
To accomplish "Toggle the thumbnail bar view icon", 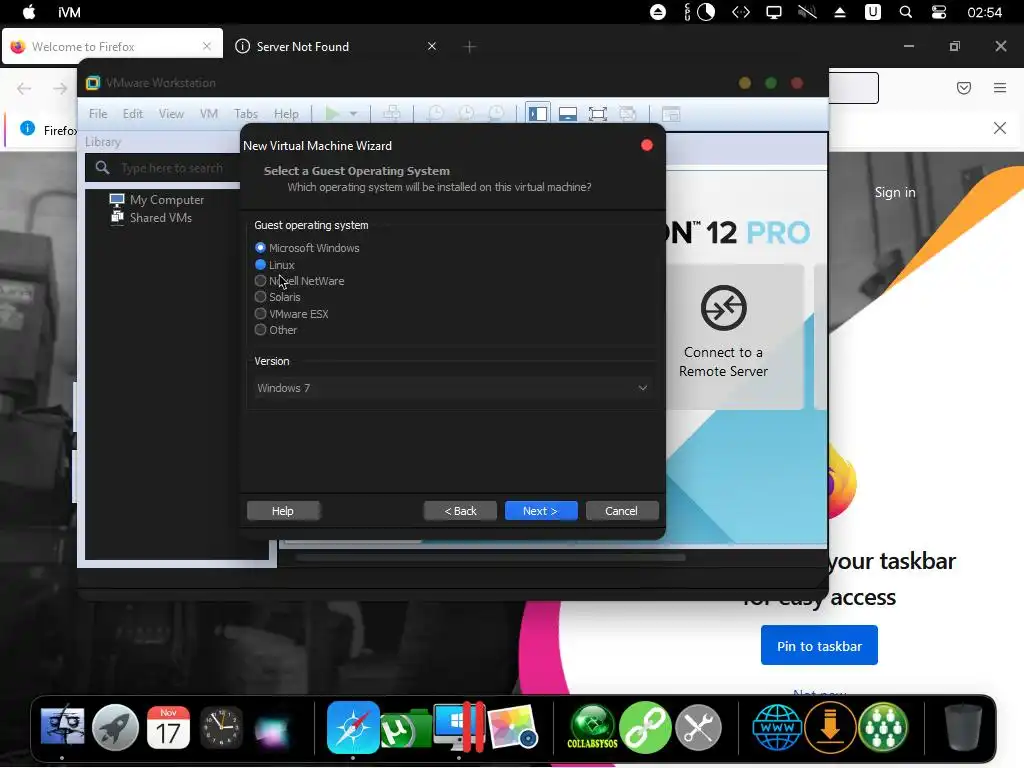I will pyautogui.click(x=568, y=114).
